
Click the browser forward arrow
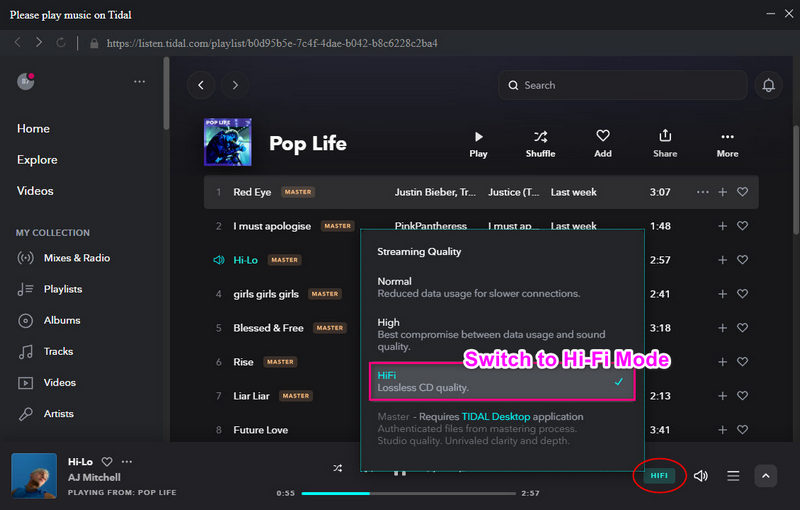pos(39,42)
